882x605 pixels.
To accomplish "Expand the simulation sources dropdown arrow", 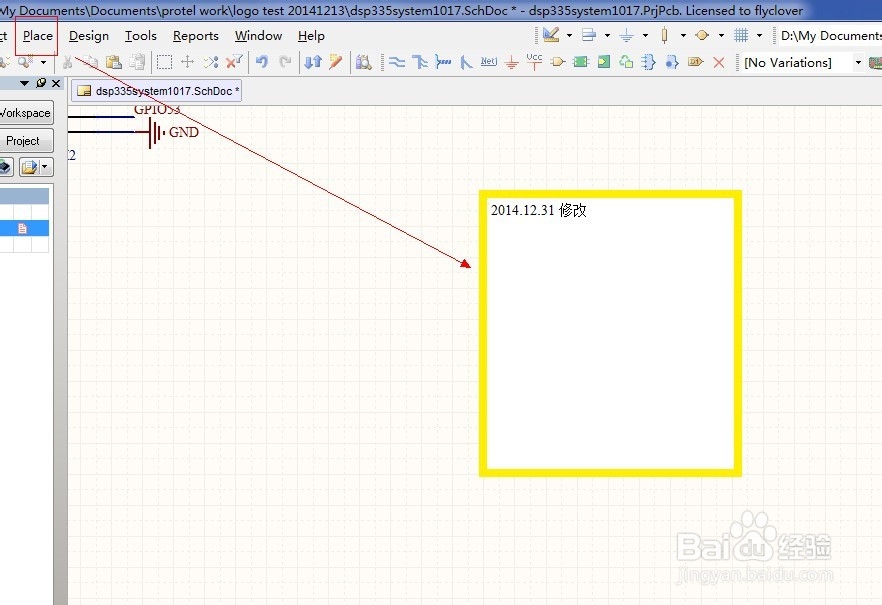I will 722,35.
